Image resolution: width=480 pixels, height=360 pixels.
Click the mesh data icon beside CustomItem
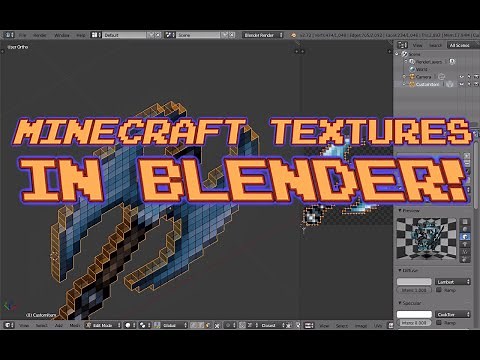(450, 84)
